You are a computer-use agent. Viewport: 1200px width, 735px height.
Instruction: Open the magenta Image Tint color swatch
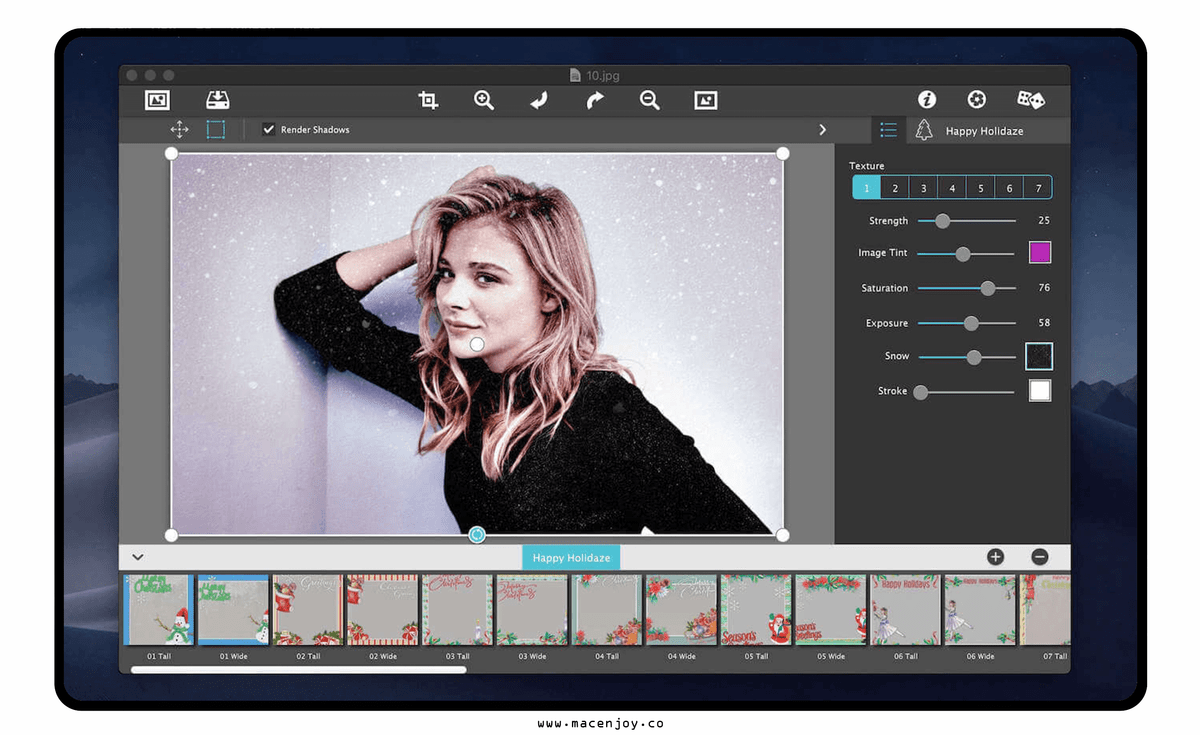pyautogui.click(x=1040, y=253)
